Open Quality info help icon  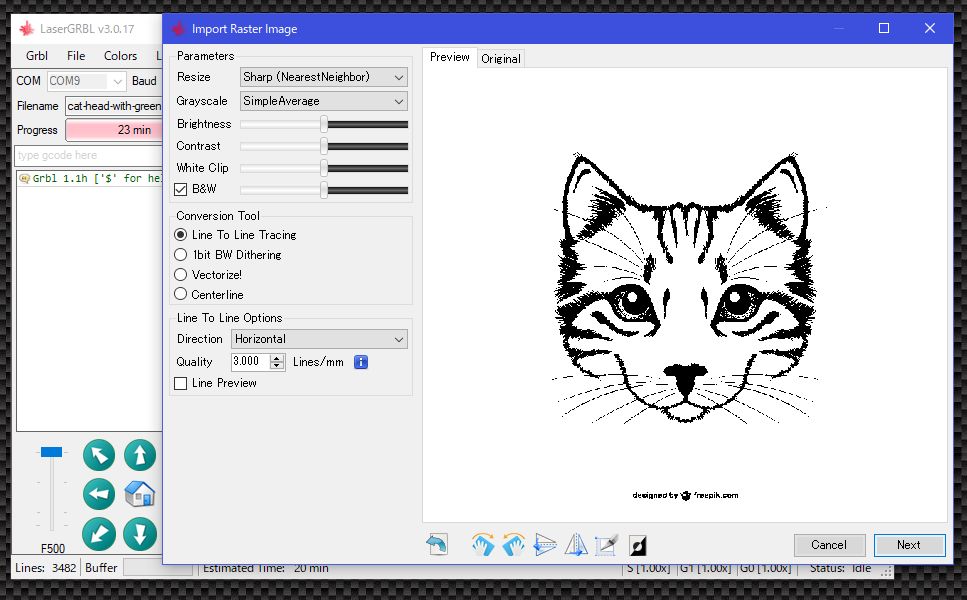pyautogui.click(x=361, y=362)
